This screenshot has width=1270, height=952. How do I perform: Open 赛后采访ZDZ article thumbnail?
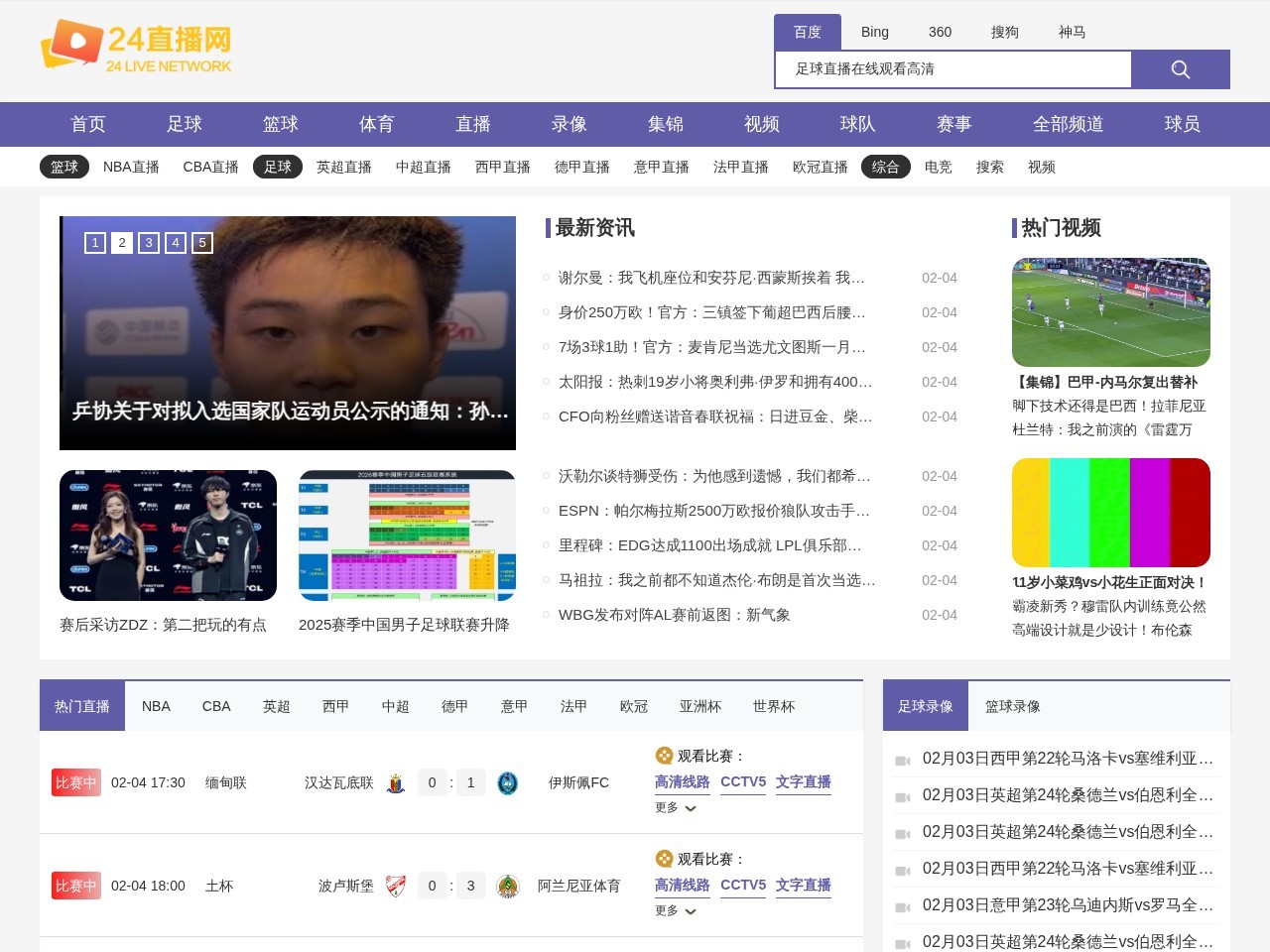168,535
